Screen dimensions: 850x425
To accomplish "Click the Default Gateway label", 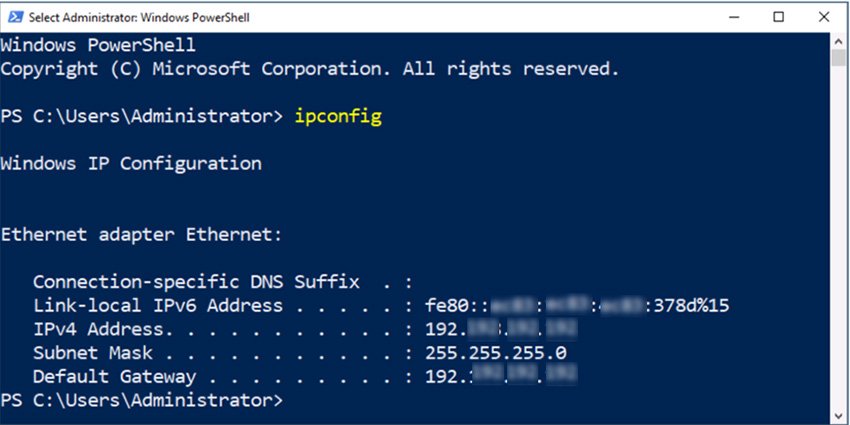I will click(x=114, y=377).
